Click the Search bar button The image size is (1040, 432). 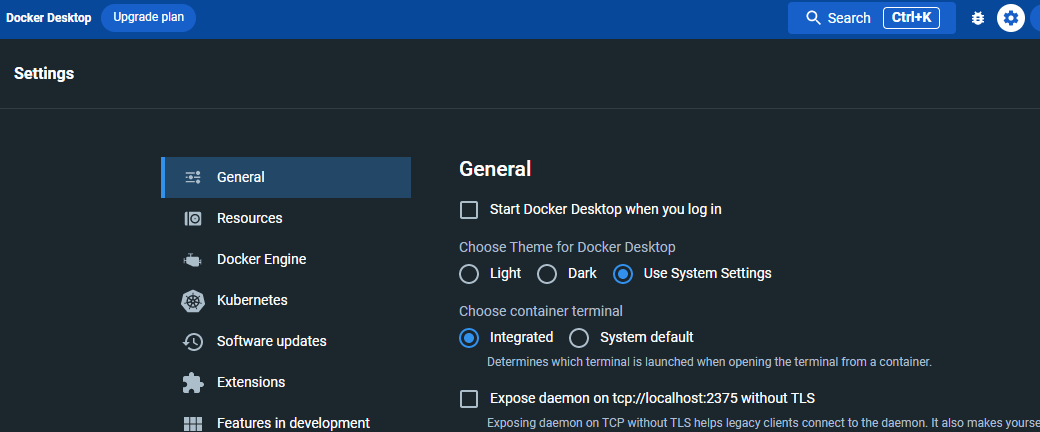tap(872, 18)
